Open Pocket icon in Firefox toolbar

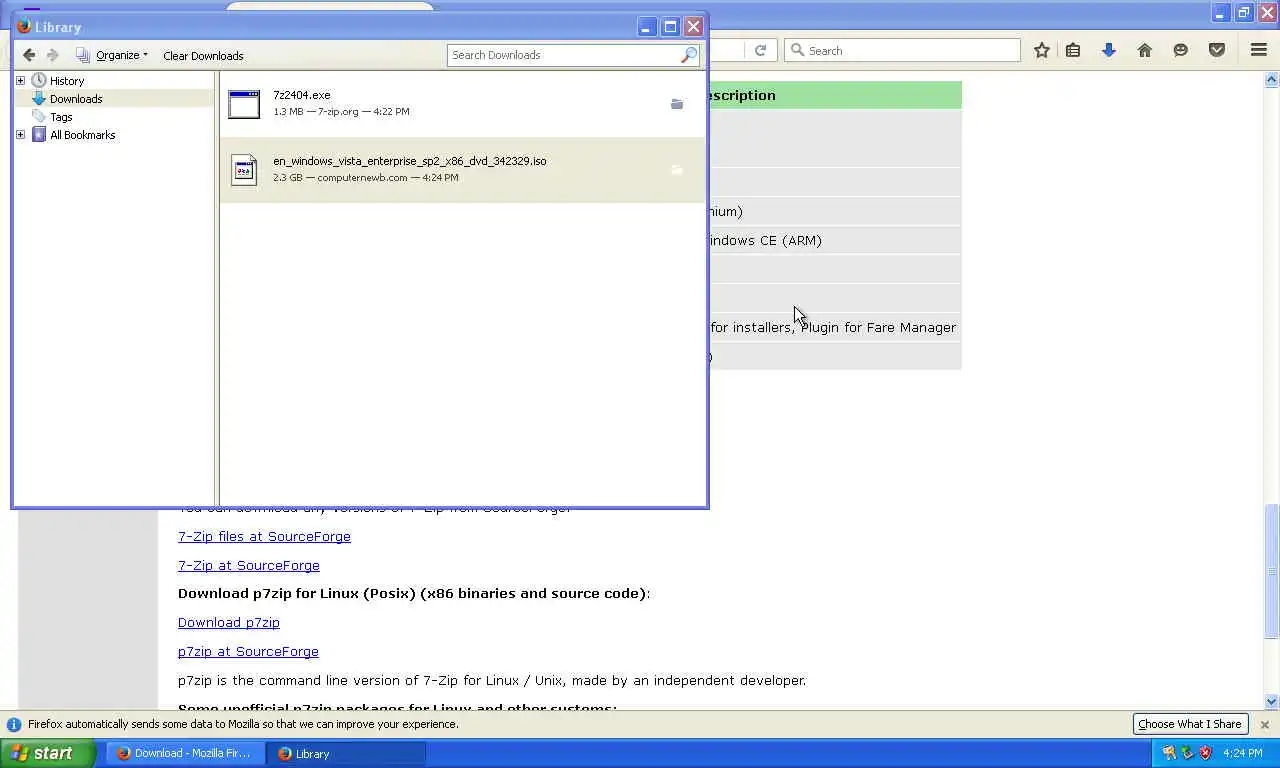[x=1217, y=50]
